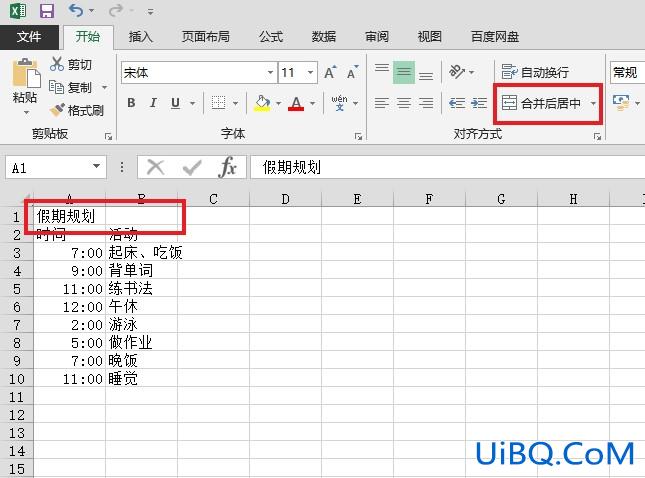Click the formula bar showing 假期规划
The image size is (645, 478).
tap(448, 167)
